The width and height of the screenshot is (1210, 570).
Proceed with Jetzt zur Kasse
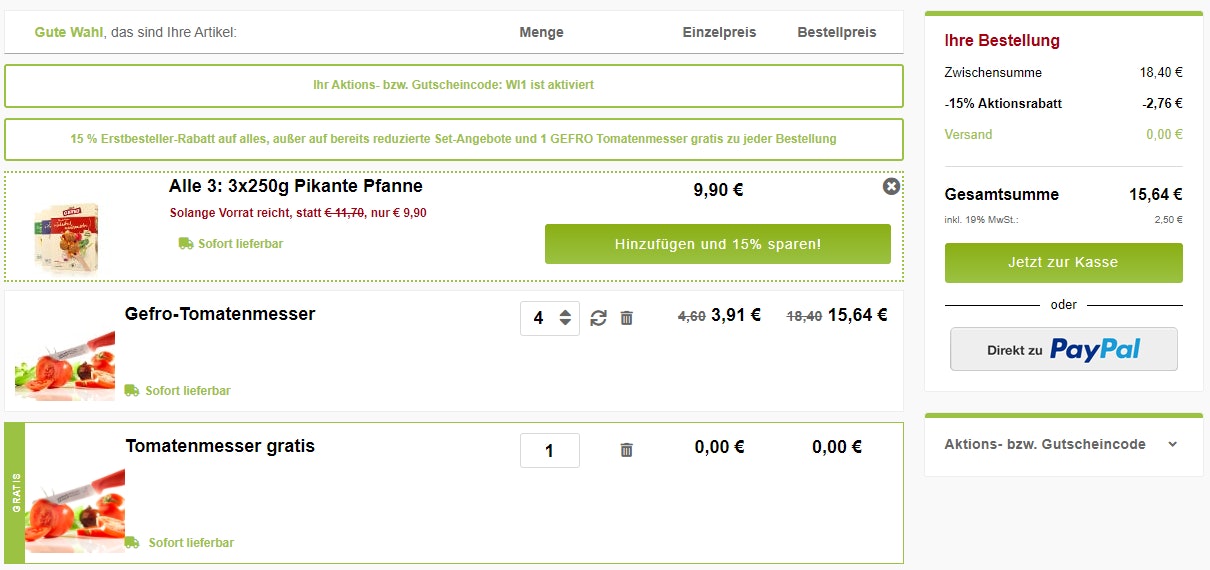tap(1063, 263)
